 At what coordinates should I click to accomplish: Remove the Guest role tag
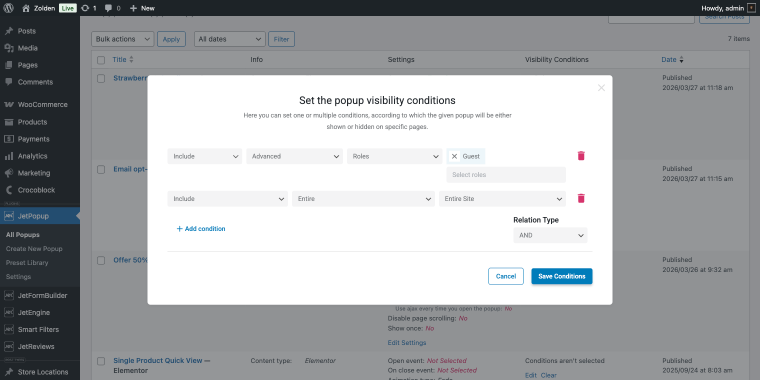point(454,156)
